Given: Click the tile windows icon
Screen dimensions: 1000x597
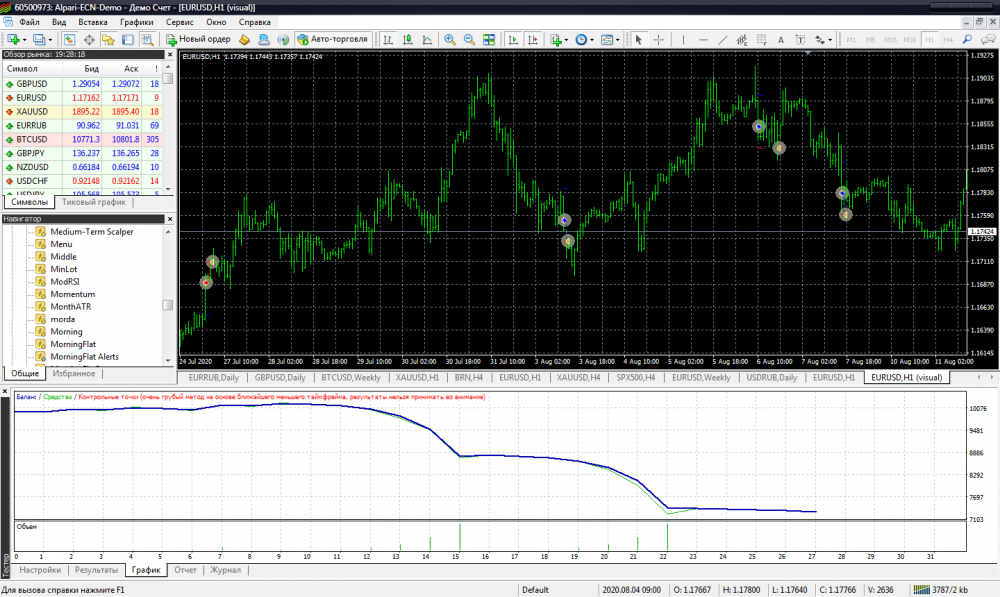Looking at the screenshot, I should (x=489, y=40).
